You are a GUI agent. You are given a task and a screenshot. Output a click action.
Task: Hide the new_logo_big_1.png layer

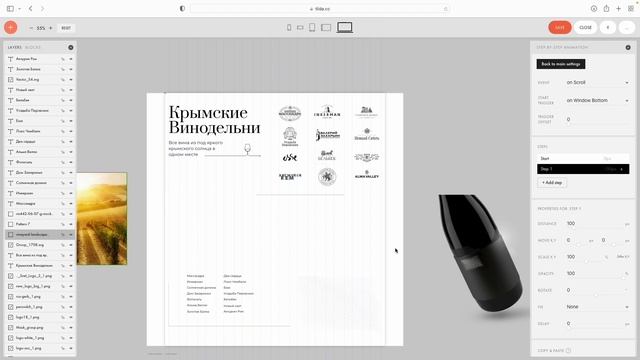(x=71, y=286)
